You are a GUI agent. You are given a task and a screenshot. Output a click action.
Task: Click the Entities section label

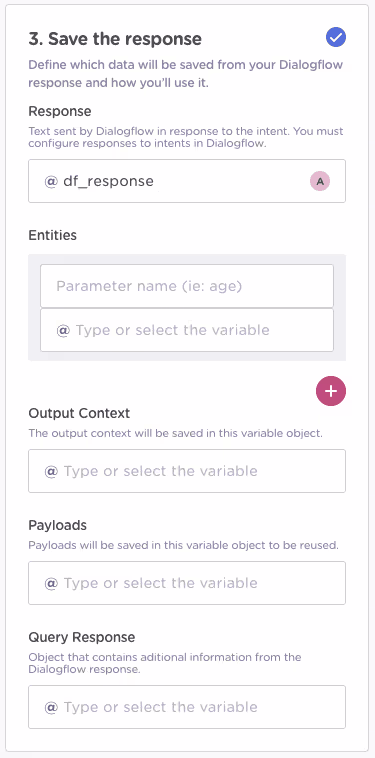(x=53, y=235)
